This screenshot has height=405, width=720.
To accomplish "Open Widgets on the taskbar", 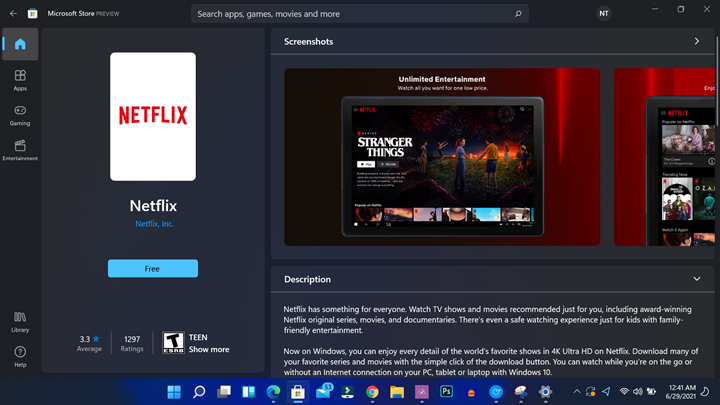I will (248, 392).
